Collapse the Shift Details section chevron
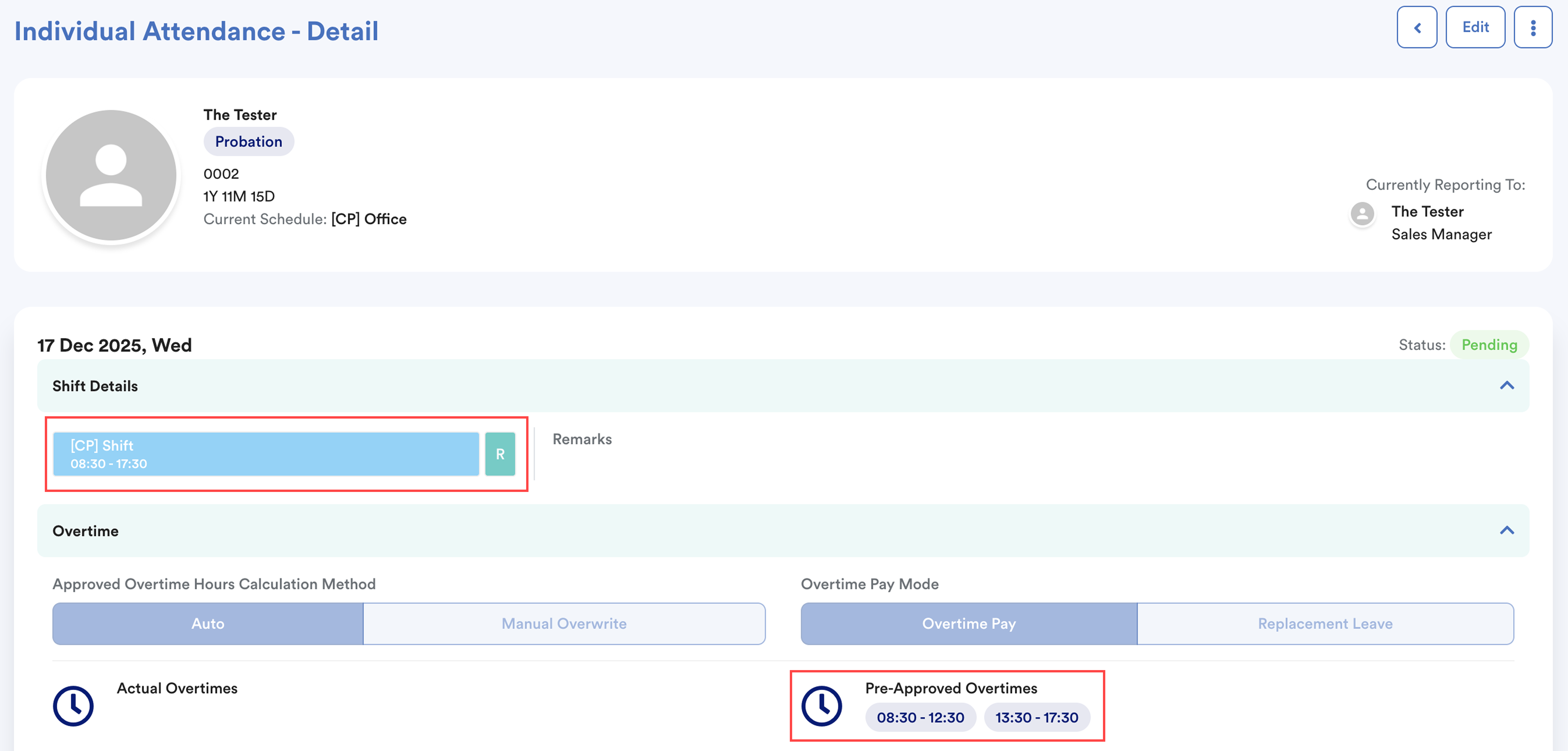 [1507, 386]
